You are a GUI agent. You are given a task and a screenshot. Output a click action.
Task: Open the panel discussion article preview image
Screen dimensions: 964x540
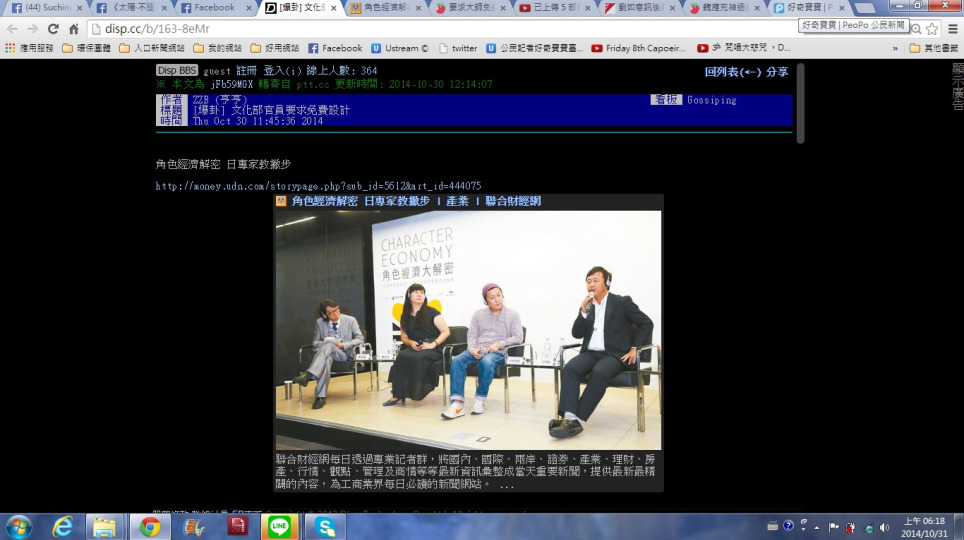[468, 330]
